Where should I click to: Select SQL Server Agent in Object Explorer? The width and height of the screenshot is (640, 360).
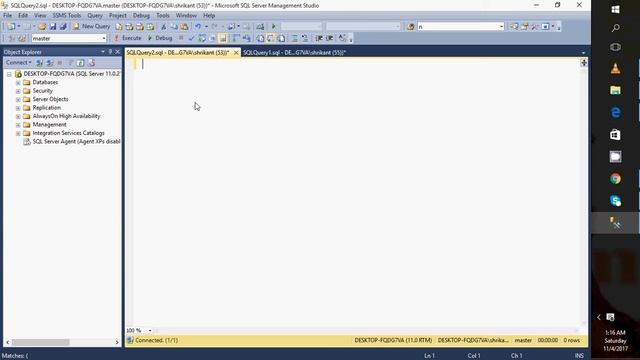(x=76, y=142)
